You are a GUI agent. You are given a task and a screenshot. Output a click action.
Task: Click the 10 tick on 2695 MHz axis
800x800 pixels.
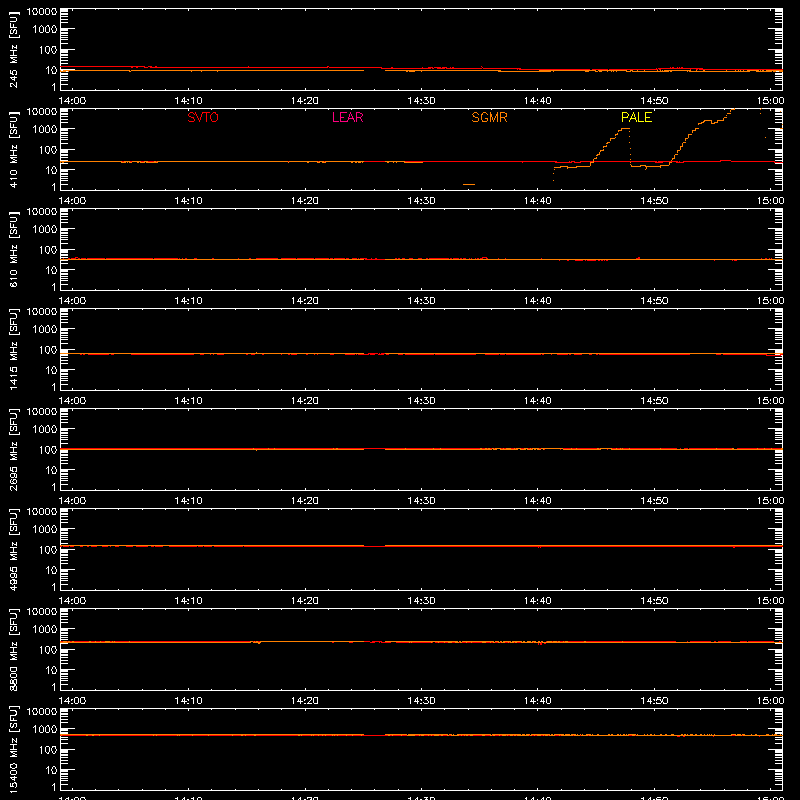(52, 470)
